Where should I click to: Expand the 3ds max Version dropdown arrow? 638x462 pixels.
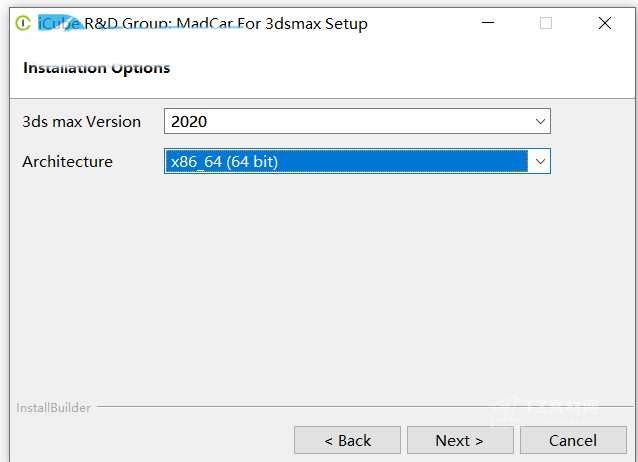pyautogui.click(x=540, y=122)
